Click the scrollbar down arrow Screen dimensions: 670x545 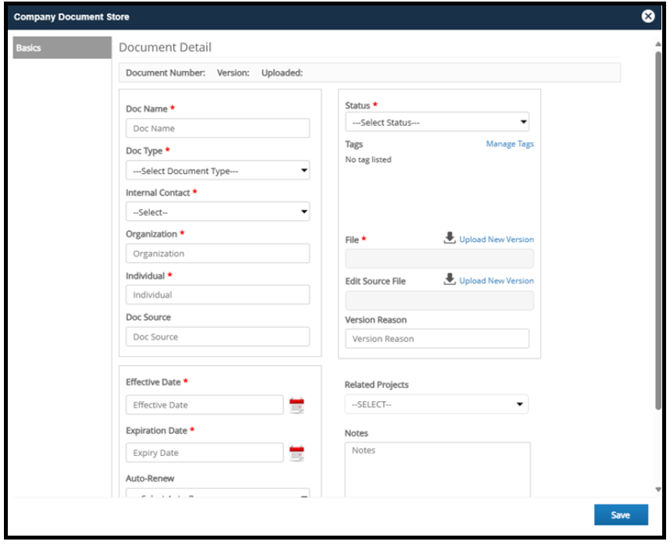click(658, 490)
